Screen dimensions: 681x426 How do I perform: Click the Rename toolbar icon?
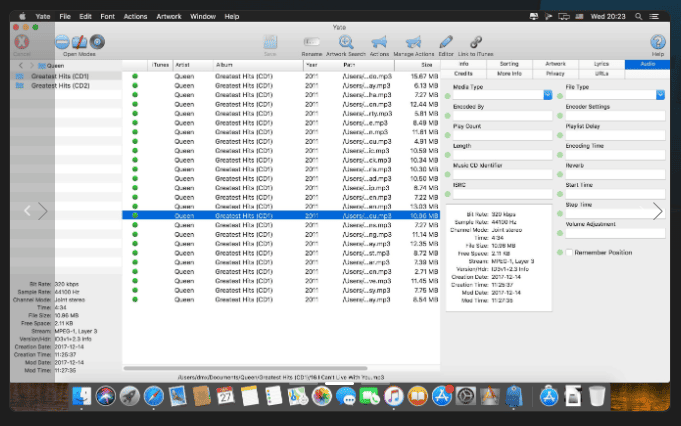click(312, 42)
